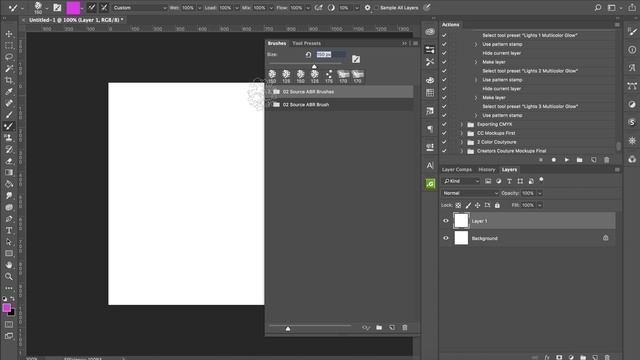Open the Normal blend mode dropdown
This screenshot has width=640, height=360.
470,193
